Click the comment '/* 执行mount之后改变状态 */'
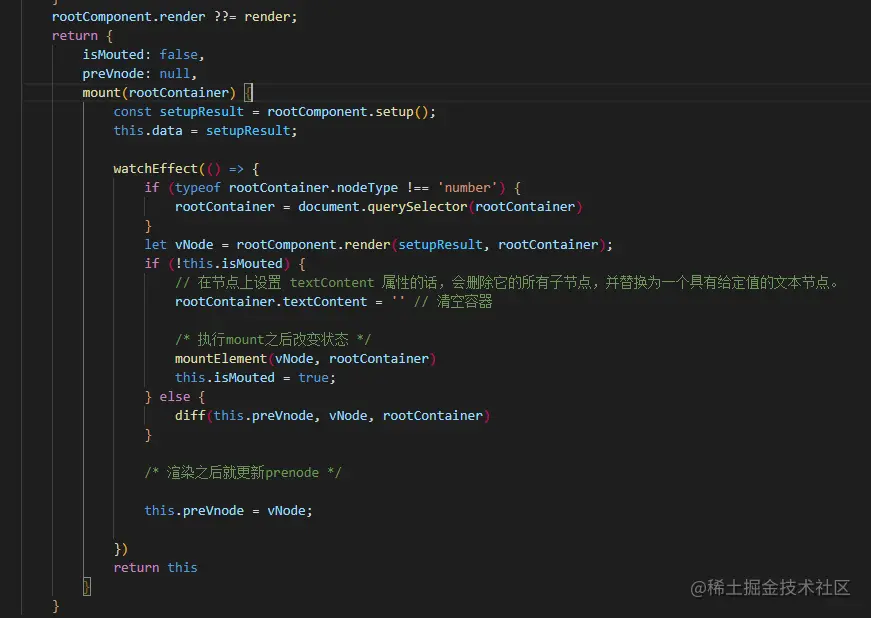 [273, 339]
